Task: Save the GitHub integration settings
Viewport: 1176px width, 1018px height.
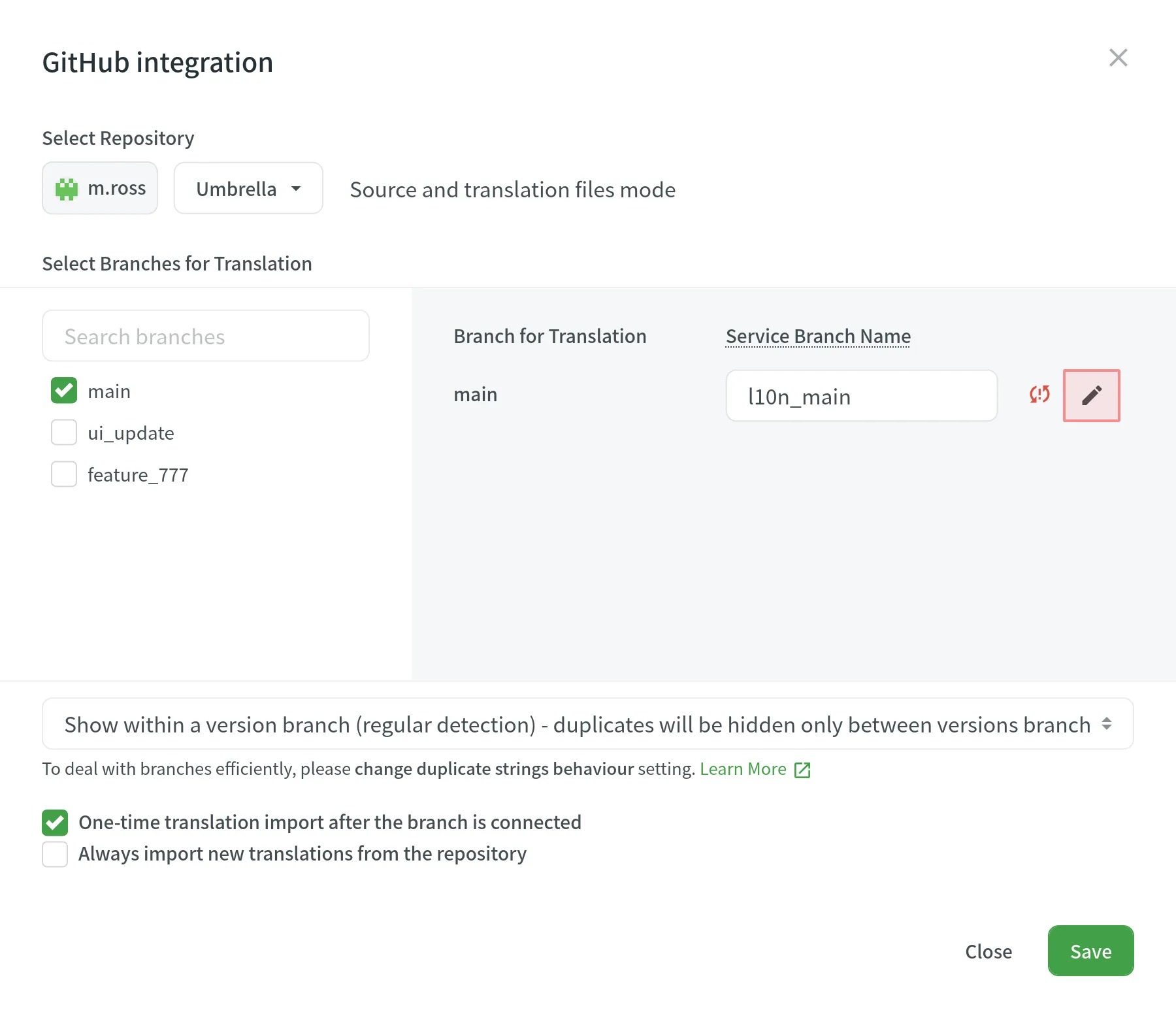Action: pos(1090,951)
